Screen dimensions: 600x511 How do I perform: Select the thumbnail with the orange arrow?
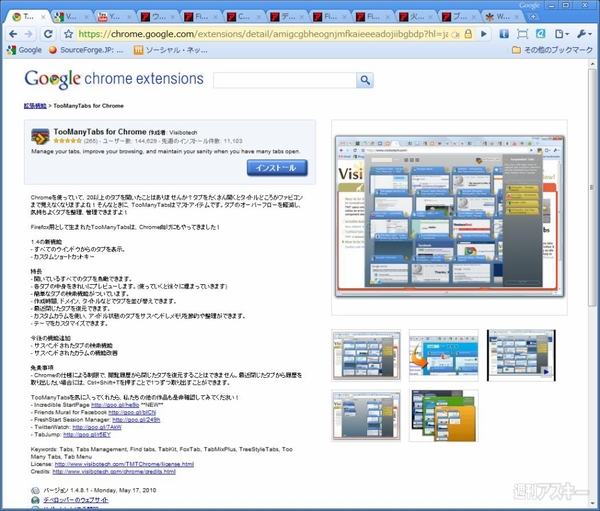(443, 355)
